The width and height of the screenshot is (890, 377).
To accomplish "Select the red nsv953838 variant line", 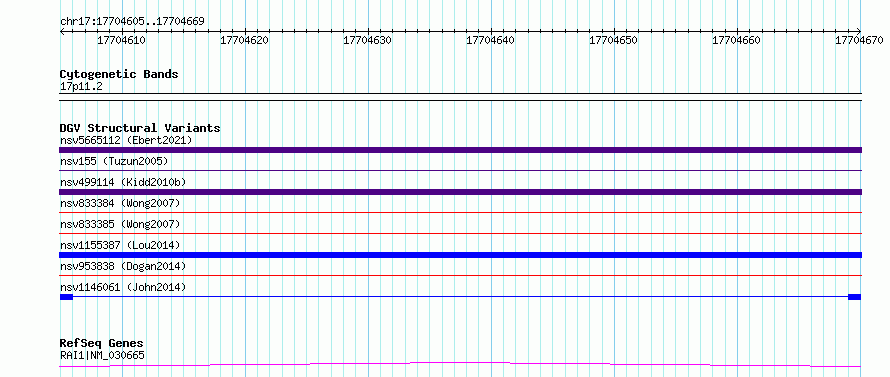I will (460, 275).
